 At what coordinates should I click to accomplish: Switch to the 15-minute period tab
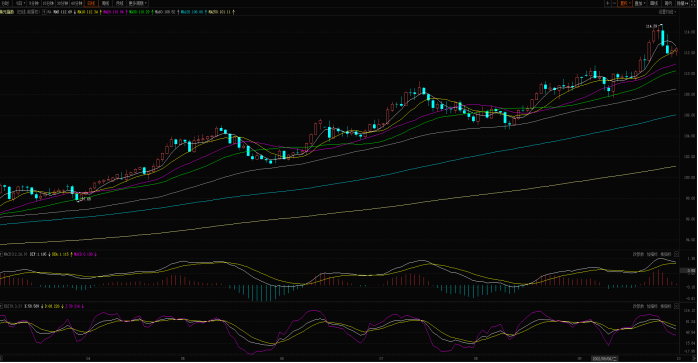coord(48,3)
